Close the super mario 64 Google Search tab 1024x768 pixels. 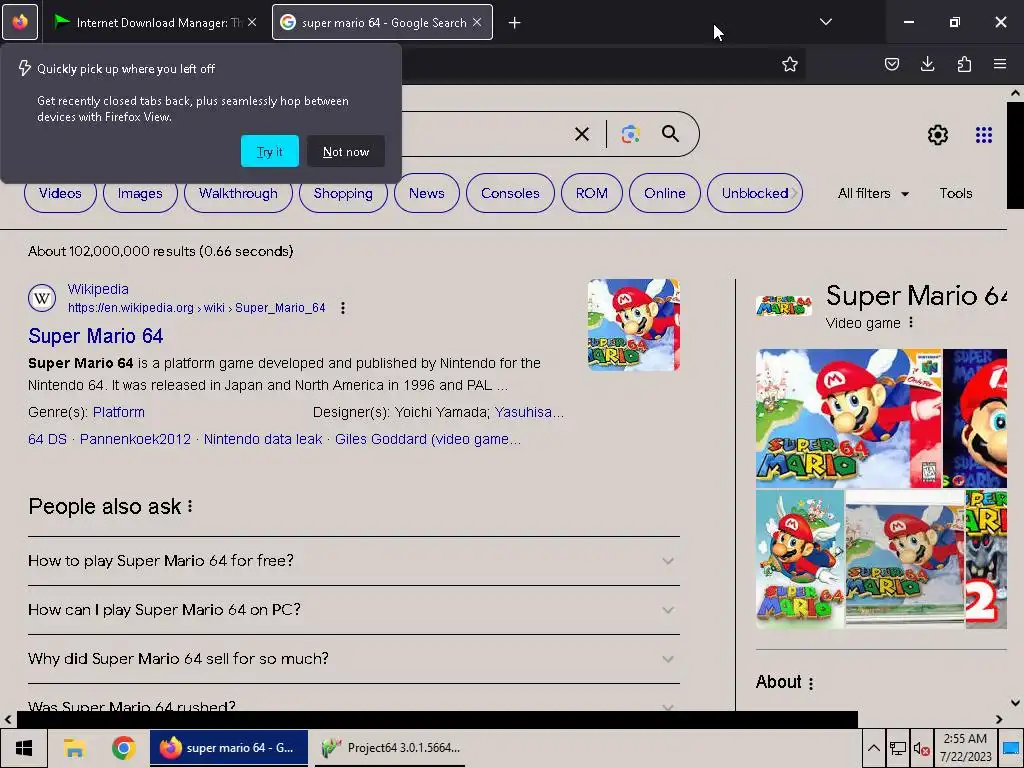click(477, 22)
